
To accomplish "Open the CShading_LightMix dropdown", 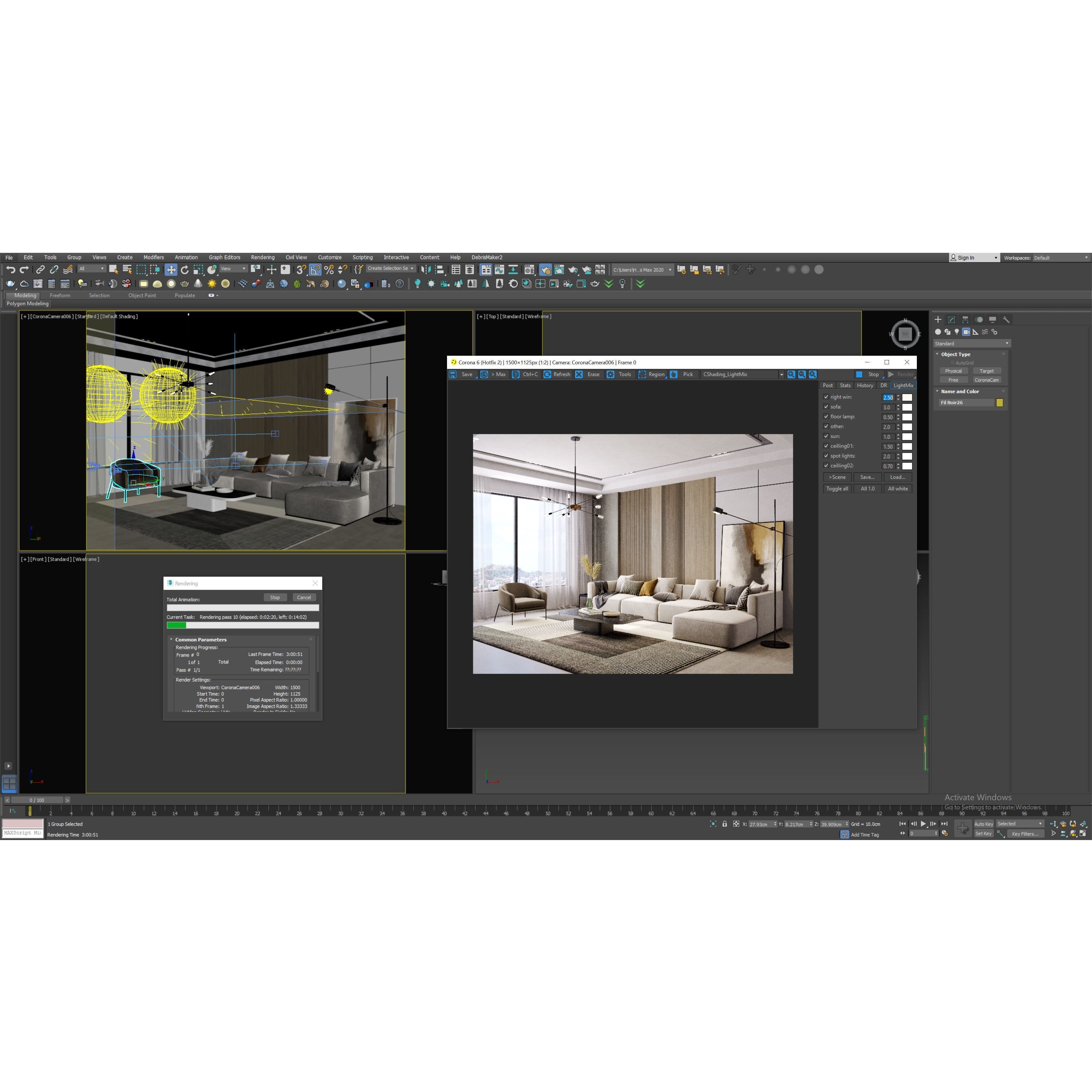I will (782, 374).
